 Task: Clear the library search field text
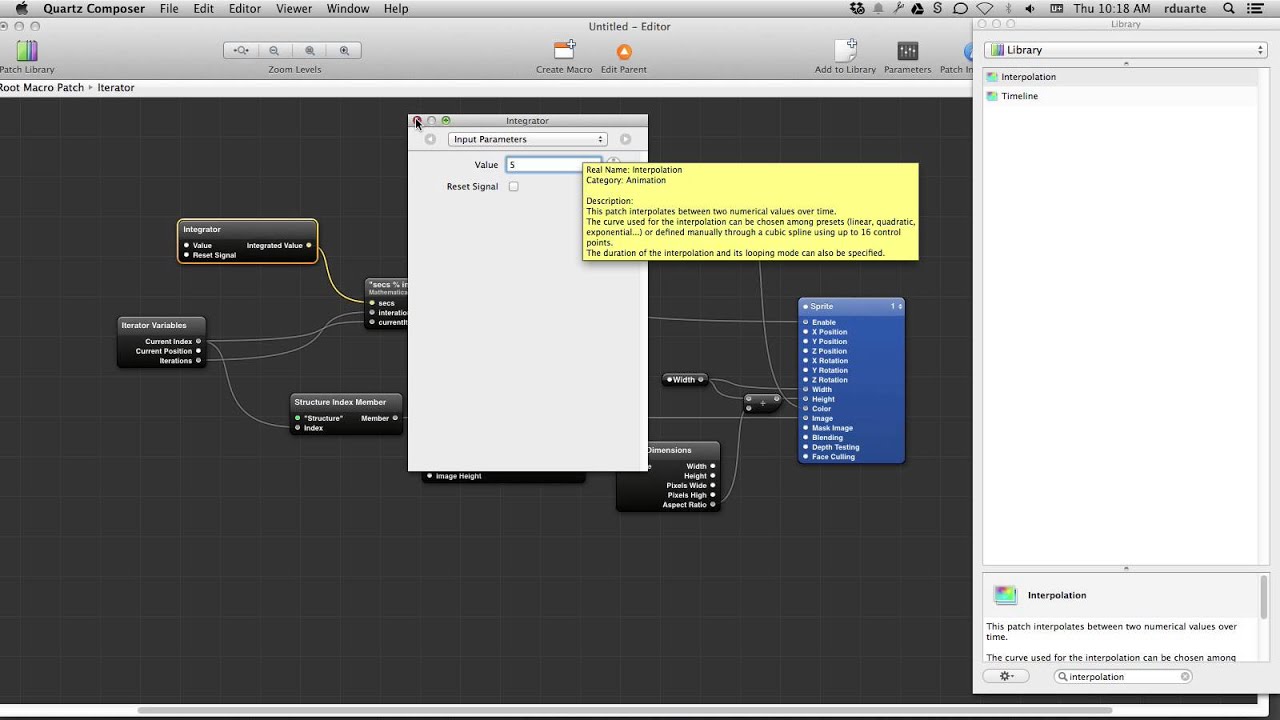1185,677
